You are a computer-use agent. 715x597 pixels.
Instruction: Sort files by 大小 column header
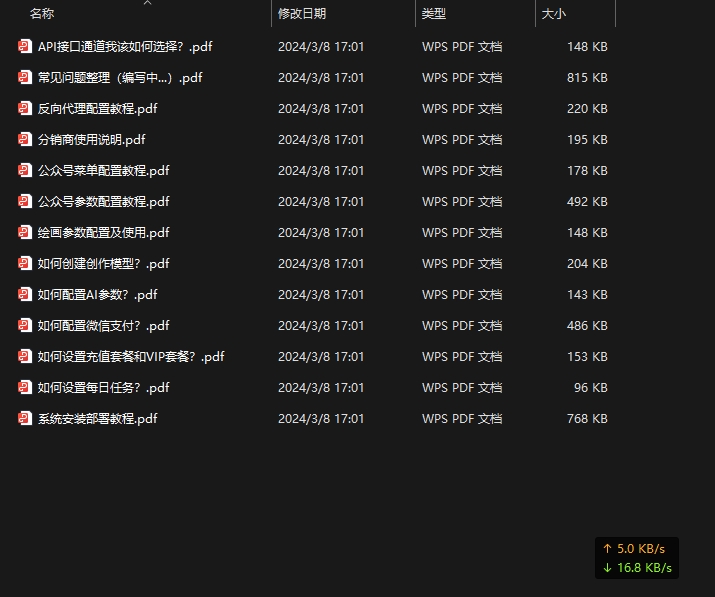(x=553, y=14)
